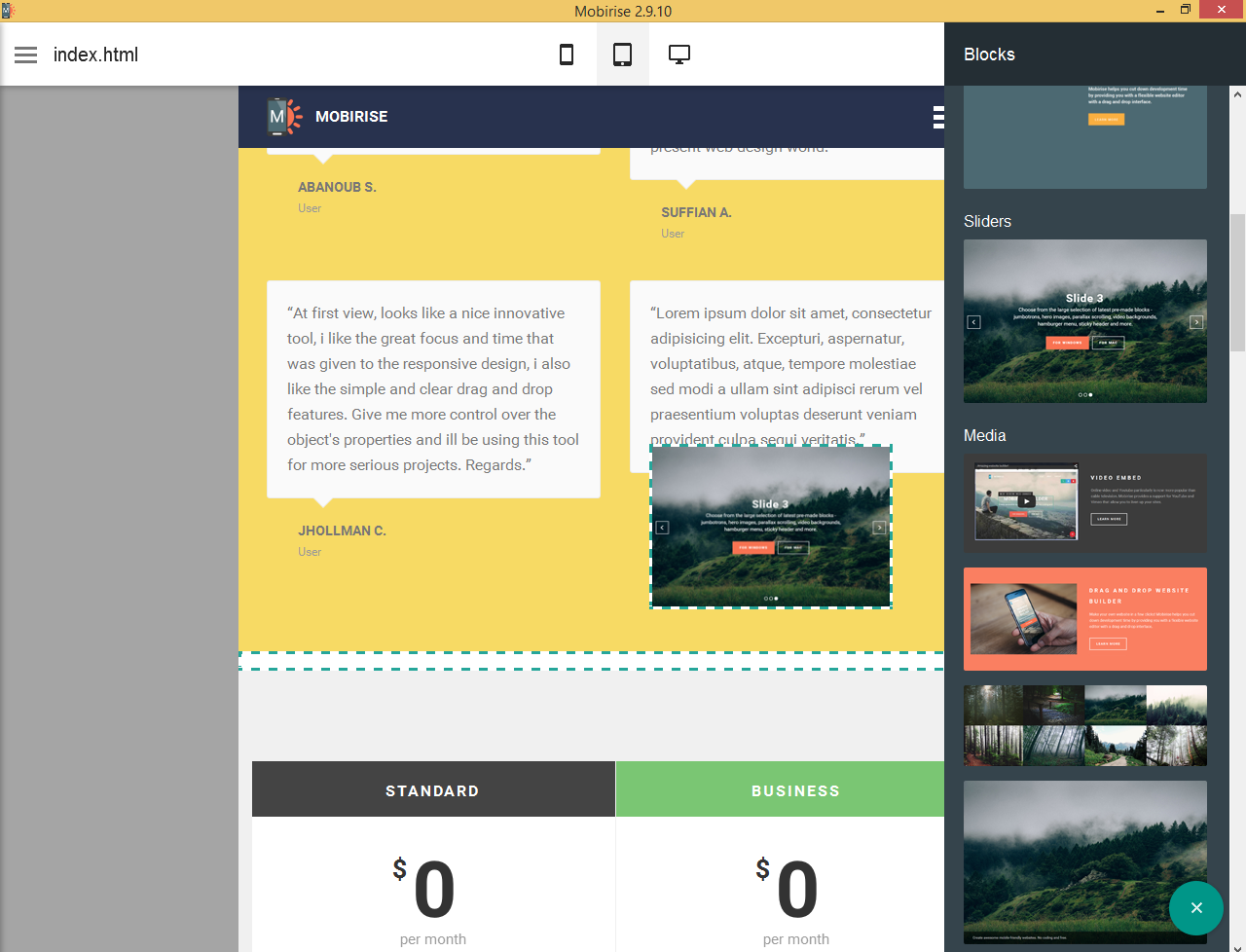Select the BUSINESS pricing plan header
Image resolution: width=1246 pixels, height=952 pixels.
pos(781,789)
